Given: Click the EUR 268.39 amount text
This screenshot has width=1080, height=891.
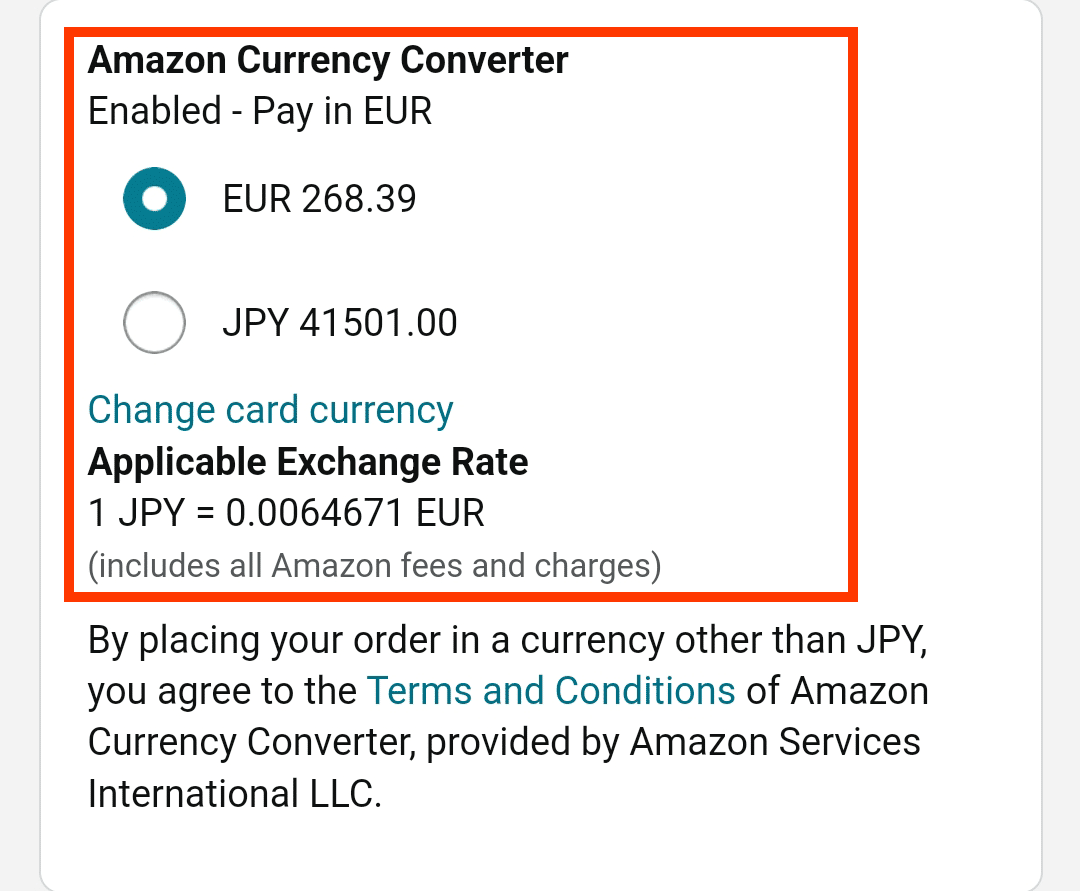Looking at the screenshot, I should coord(317,198).
